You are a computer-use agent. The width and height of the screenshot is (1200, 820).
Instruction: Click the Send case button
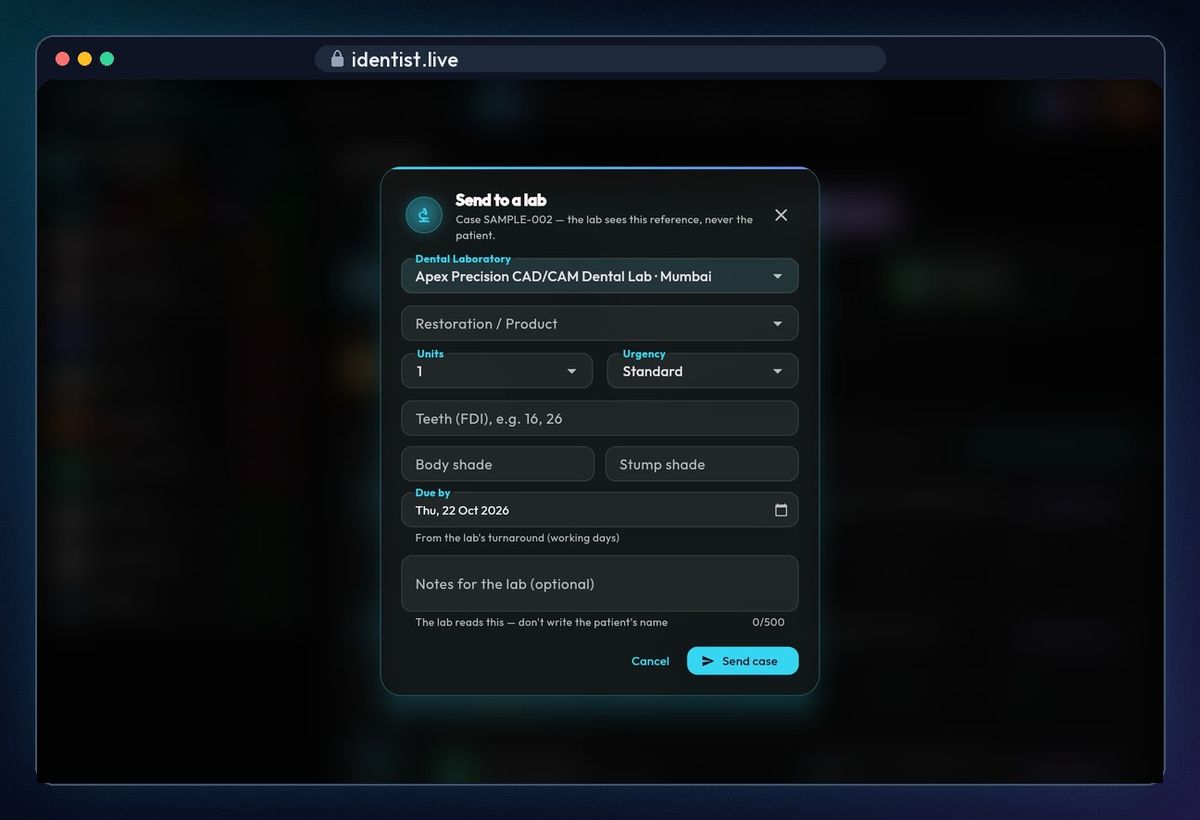pos(743,661)
